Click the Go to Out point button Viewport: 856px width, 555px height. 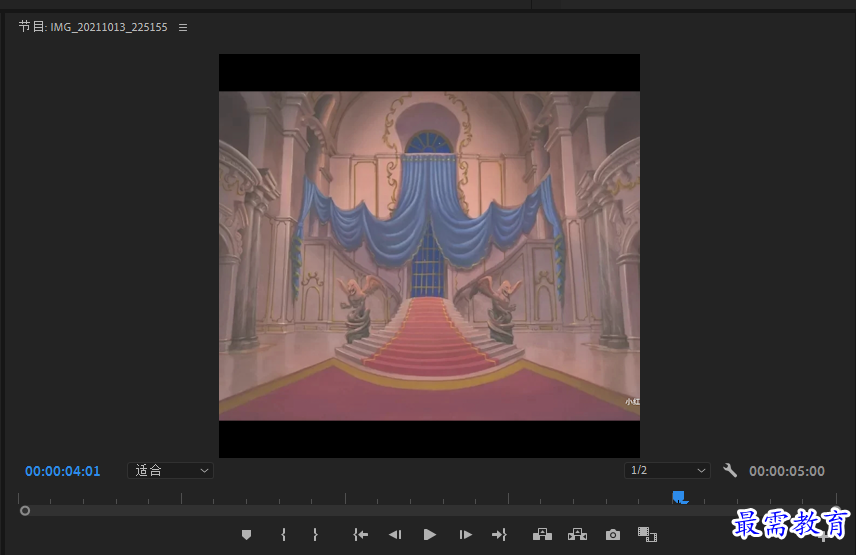click(500, 535)
